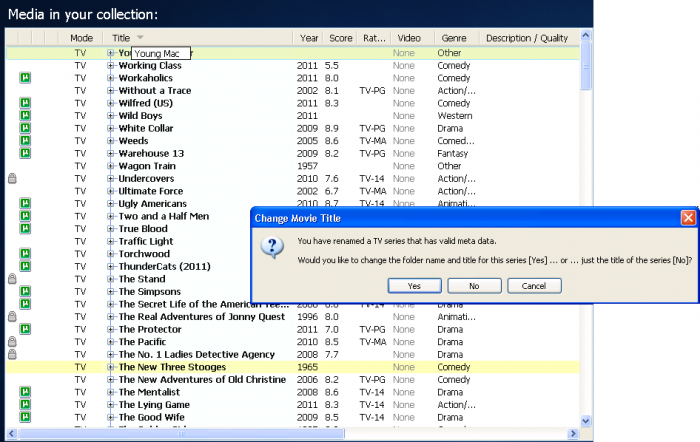Select the horizontal scrollbar thumb
The height and width of the screenshot is (442, 700).
click(x=181, y=433)
